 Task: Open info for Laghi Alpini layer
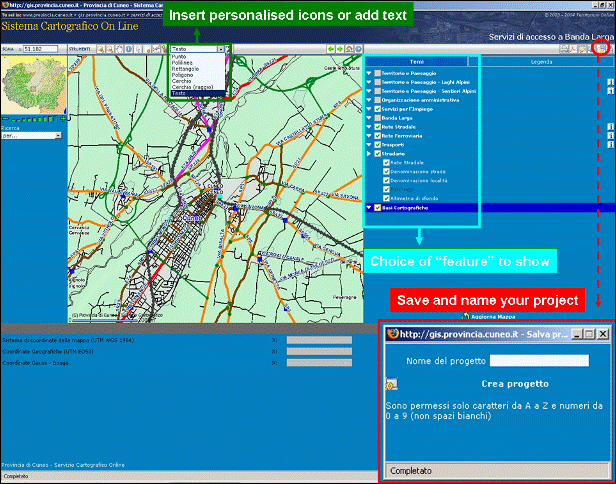tap(610, 82)
